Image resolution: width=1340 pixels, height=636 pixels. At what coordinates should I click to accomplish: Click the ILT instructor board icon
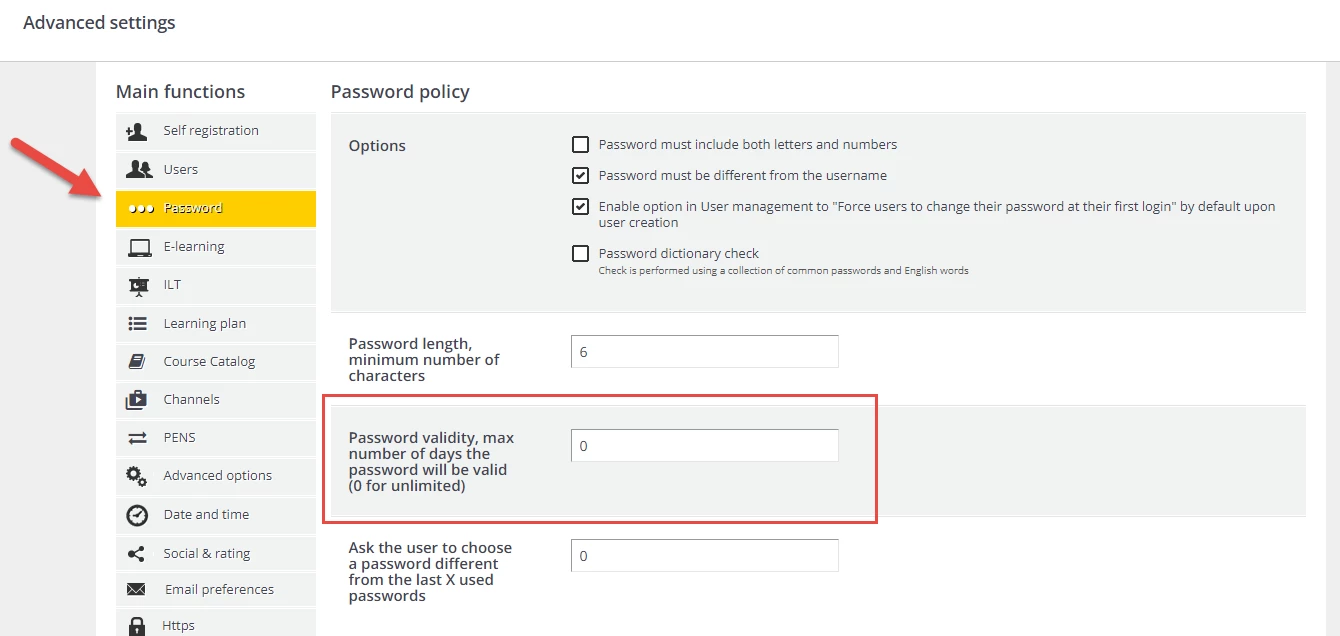138,285
